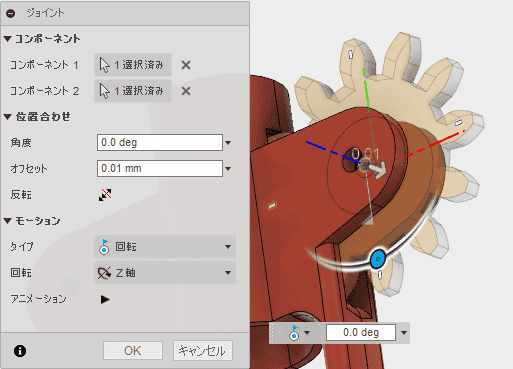Click the viewport 0.0 deg angle field
Screen dimensions: 513x369
coord(361,332)
